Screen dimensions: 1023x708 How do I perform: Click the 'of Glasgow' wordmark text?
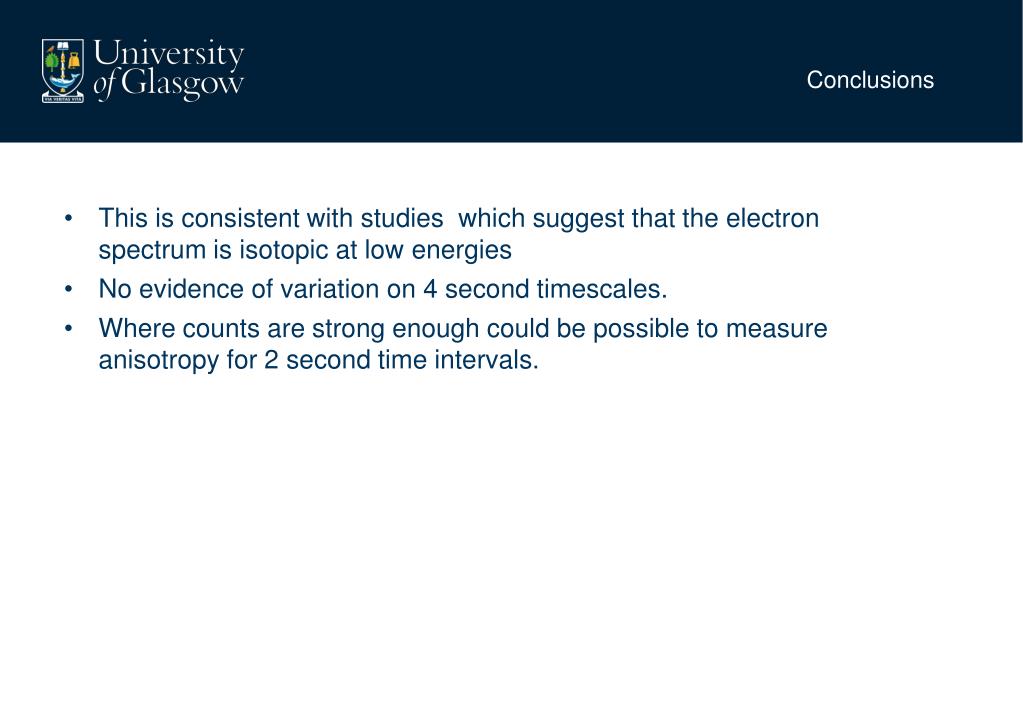point(168,84)
